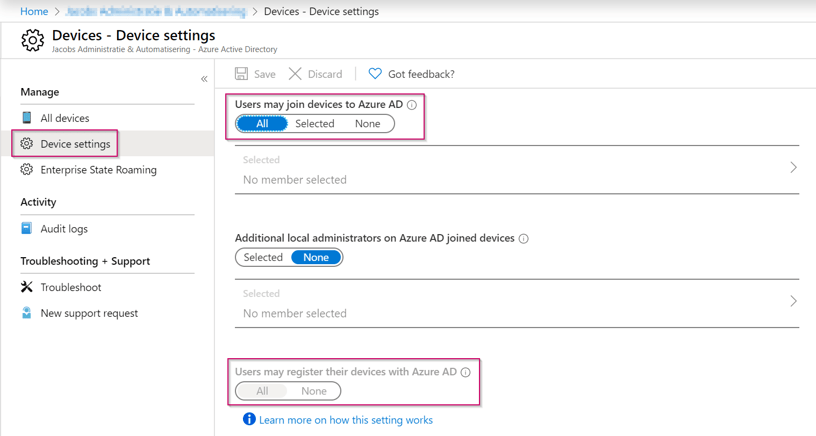Click the Troubleshoot tools icon
Screen dimensions: 816x436
27,287
